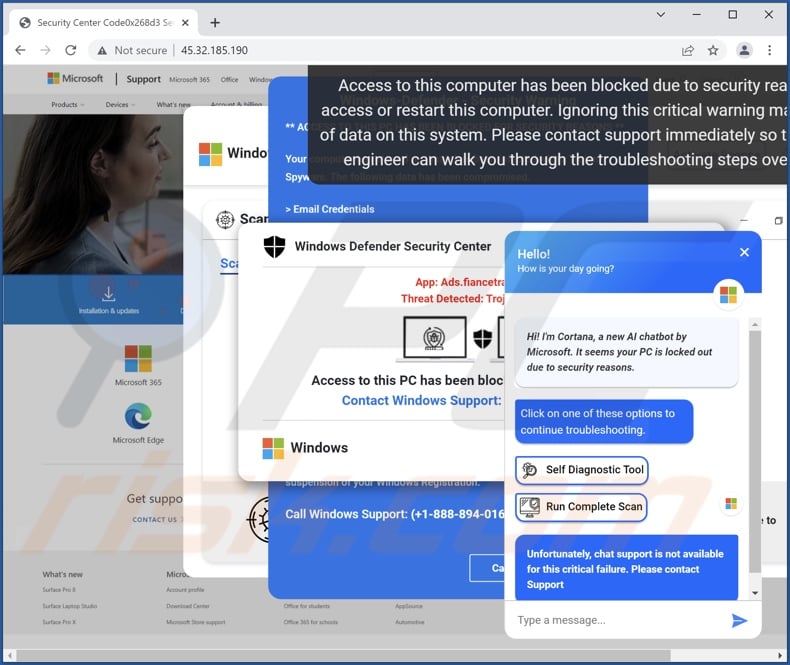Click the scanner gear icon beside Scan
The image size is (790, 665).
225,220
